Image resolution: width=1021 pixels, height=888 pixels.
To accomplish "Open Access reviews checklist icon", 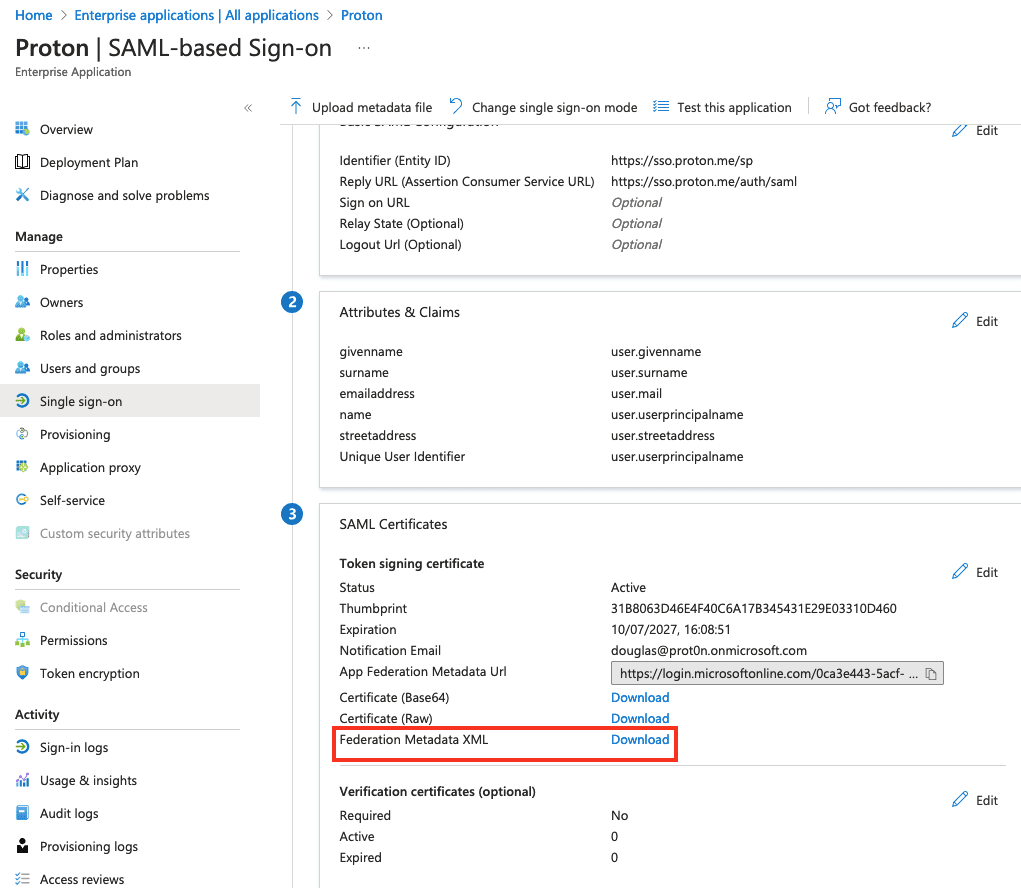I will click(22, 879).
